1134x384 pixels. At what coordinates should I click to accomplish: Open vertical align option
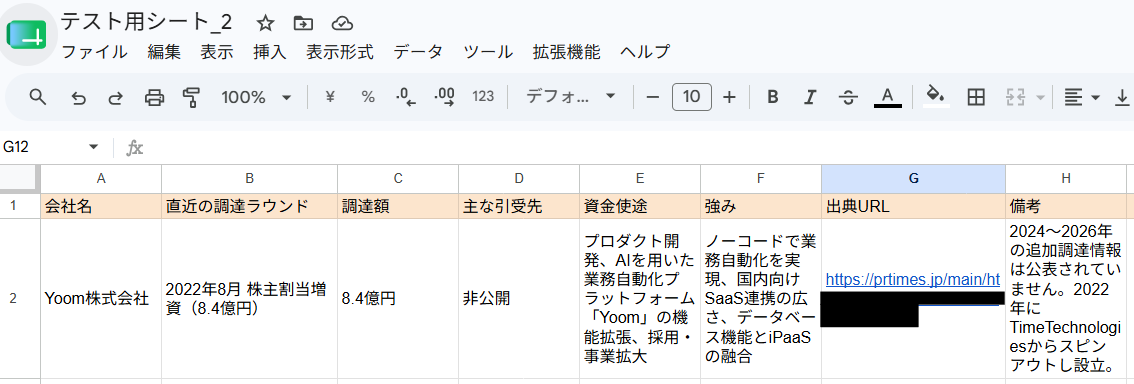(1122, 97)
